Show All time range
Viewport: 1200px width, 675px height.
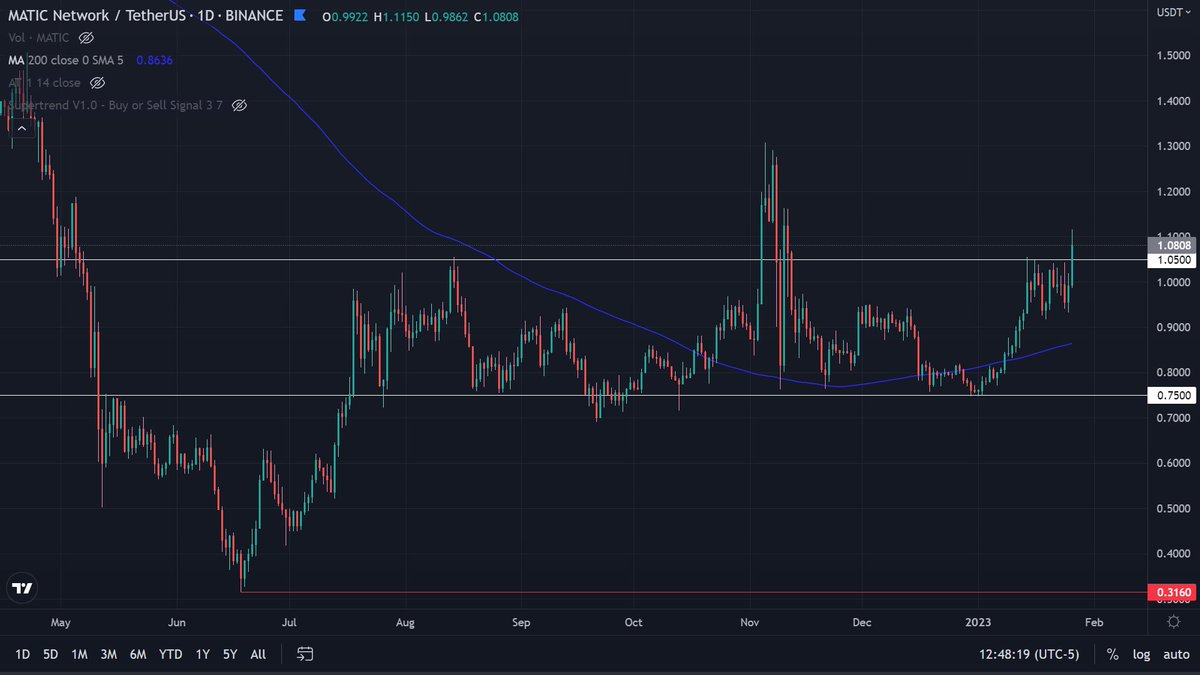point(258,654)
